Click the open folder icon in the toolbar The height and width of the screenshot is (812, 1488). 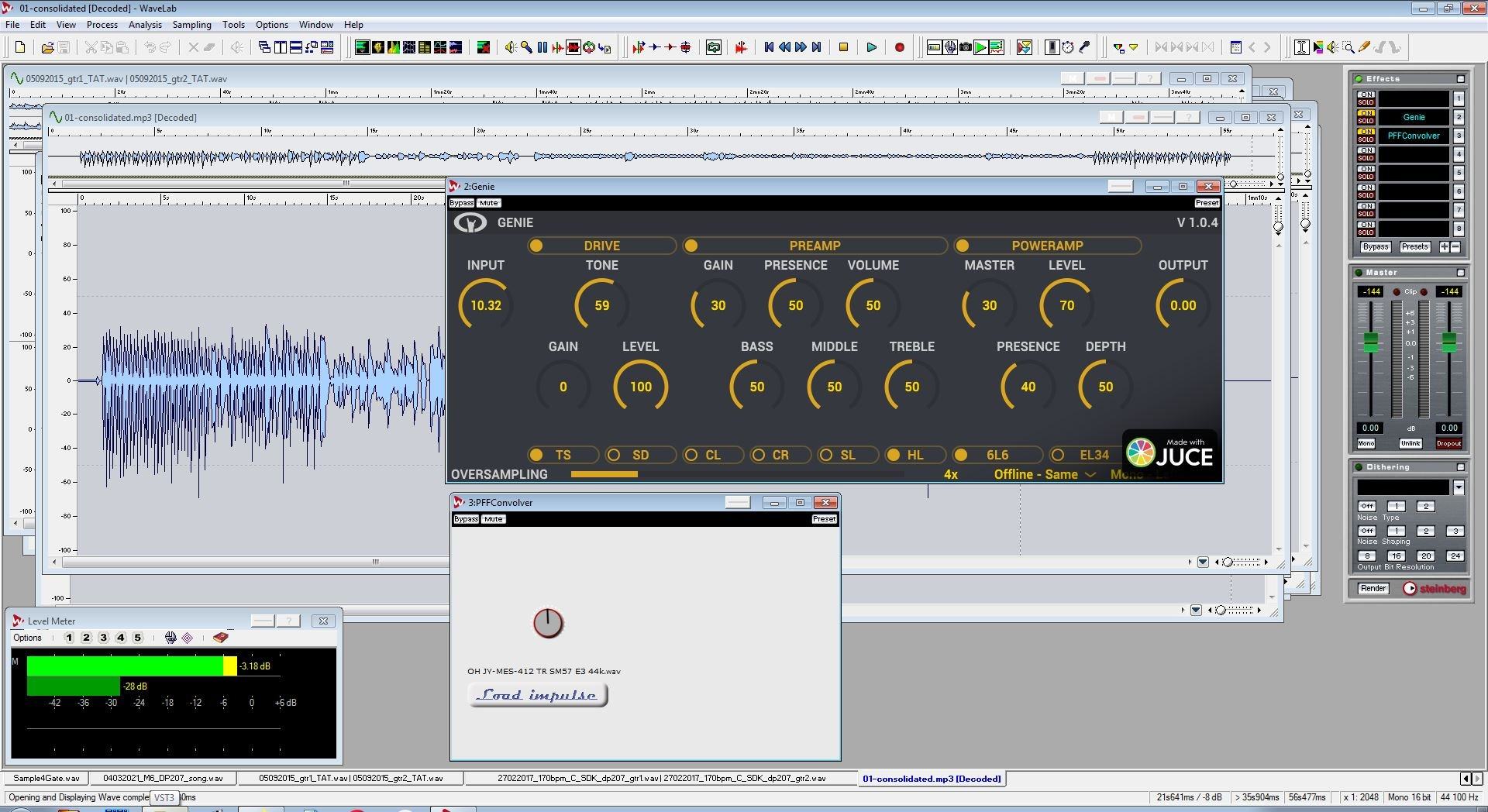(x=47, y=47)
